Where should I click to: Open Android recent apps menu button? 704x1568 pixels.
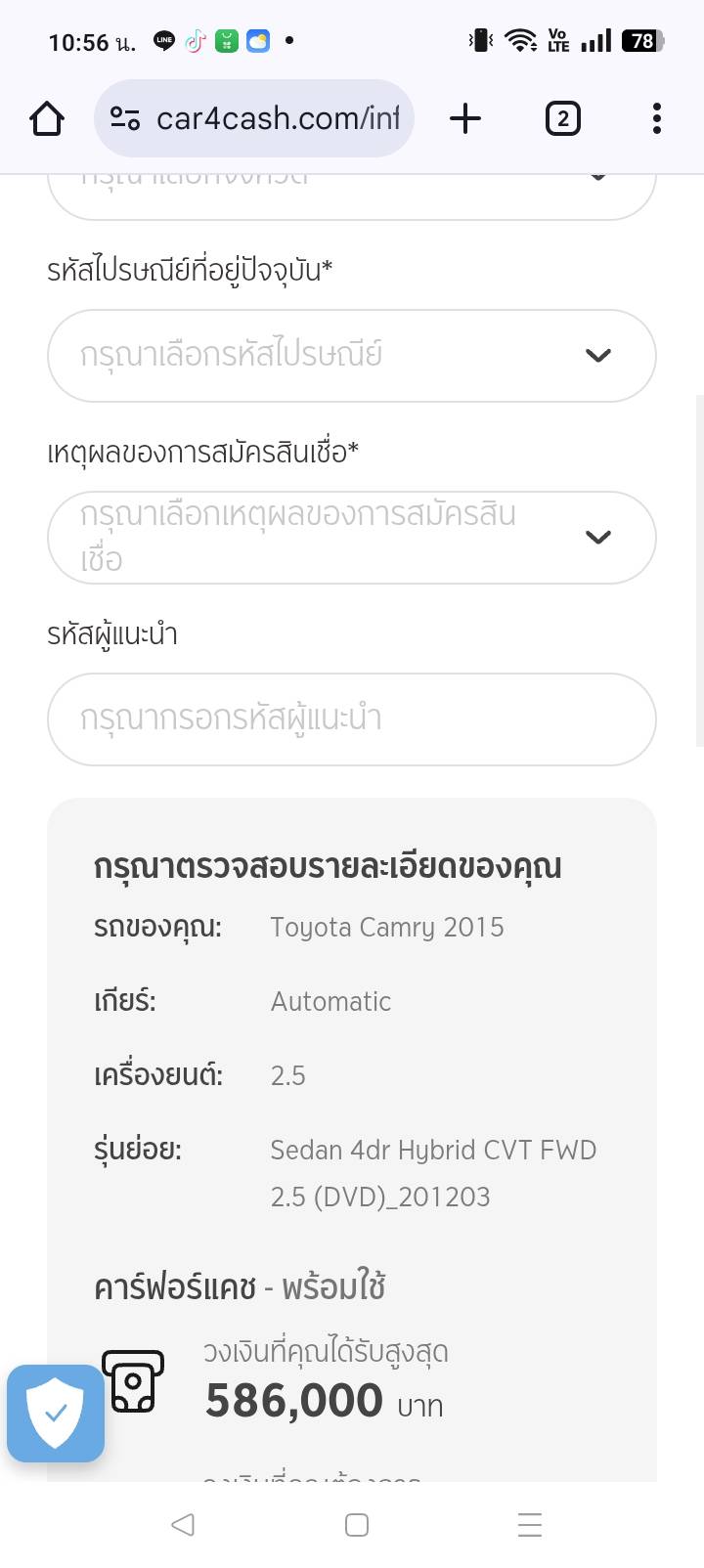[x=530, y=1524]
